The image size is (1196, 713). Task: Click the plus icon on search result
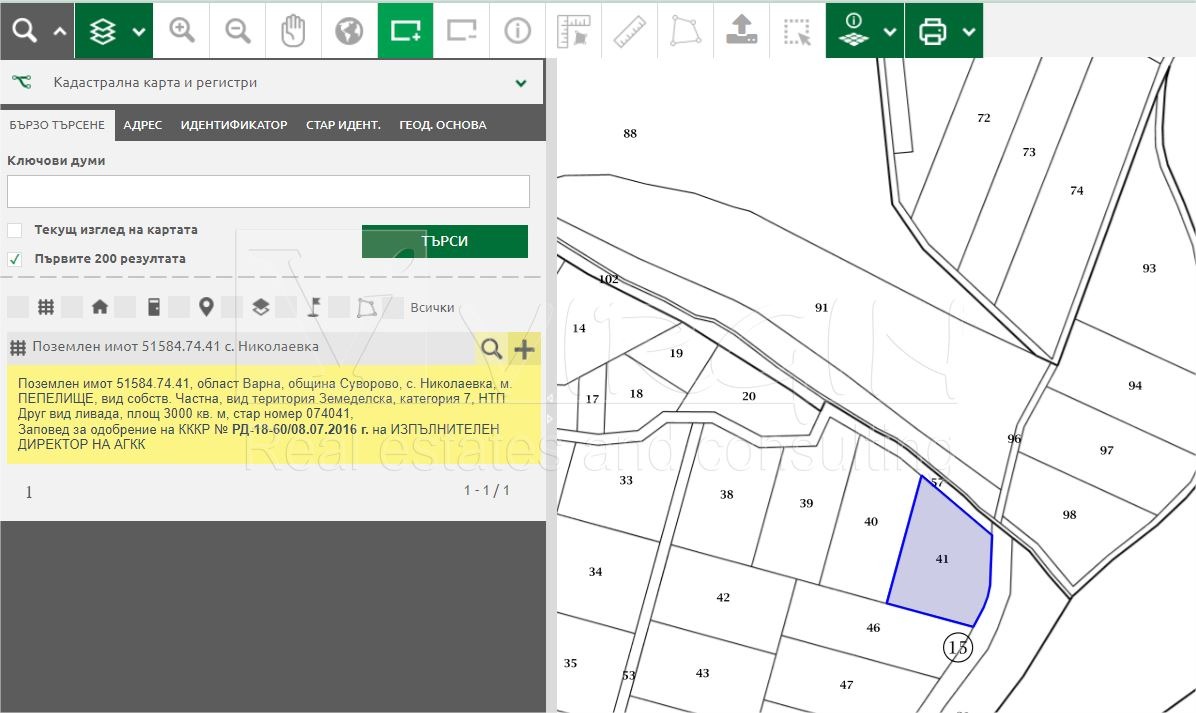coord(524,348)
